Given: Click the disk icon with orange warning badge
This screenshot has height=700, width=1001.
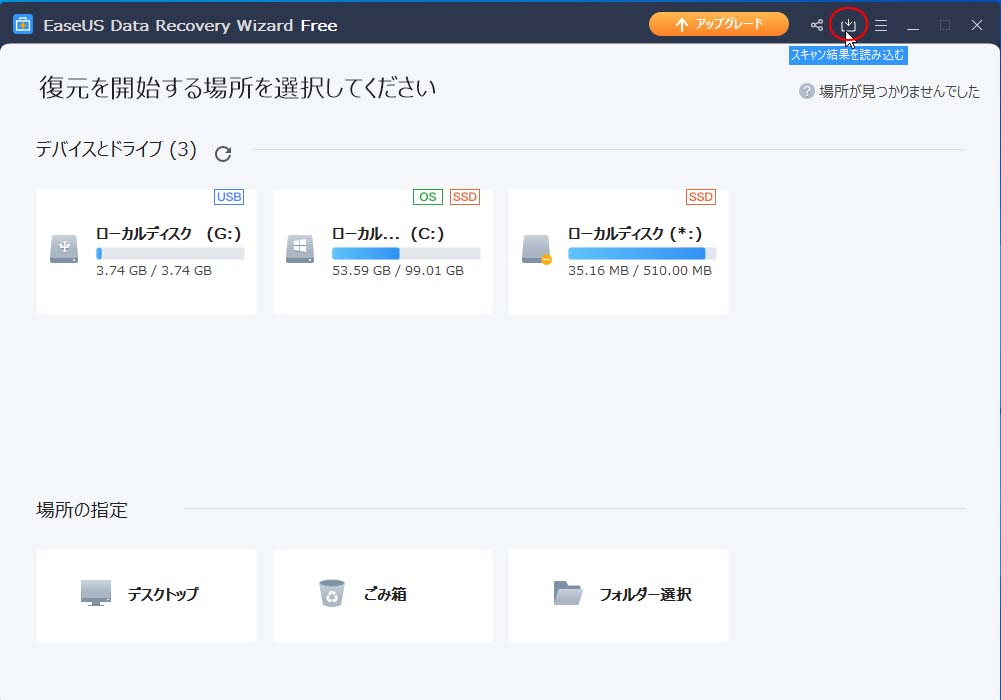Looking at the screenshot, I should [x=536, y=249].
